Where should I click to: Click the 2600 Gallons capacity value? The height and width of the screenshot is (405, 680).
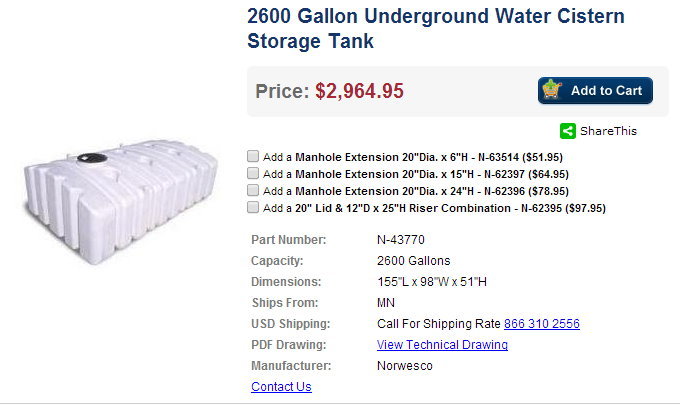pos(413,261)
